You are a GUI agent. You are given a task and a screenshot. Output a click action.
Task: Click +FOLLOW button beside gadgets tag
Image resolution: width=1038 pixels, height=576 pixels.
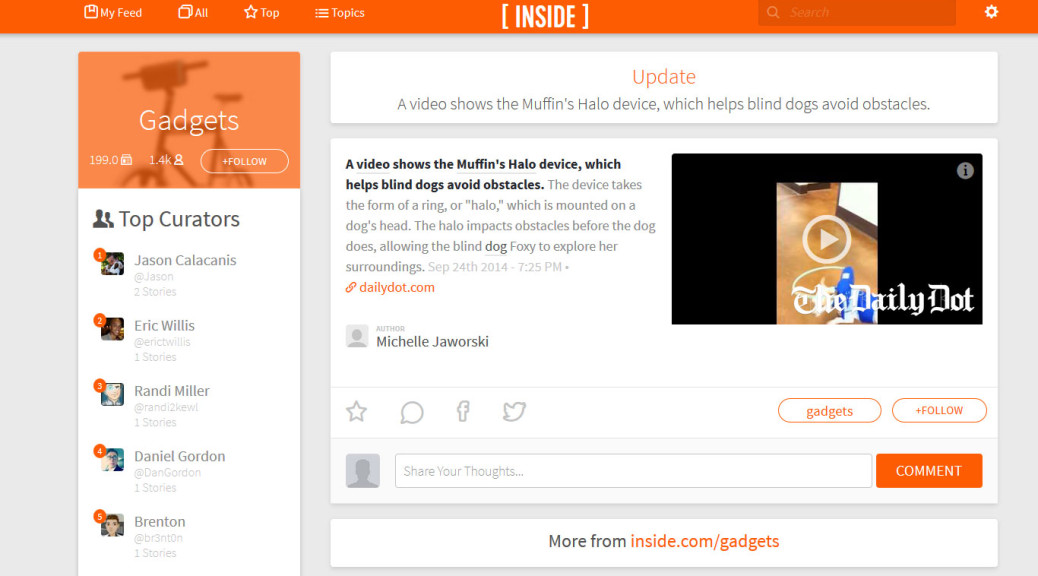[939, 410]
